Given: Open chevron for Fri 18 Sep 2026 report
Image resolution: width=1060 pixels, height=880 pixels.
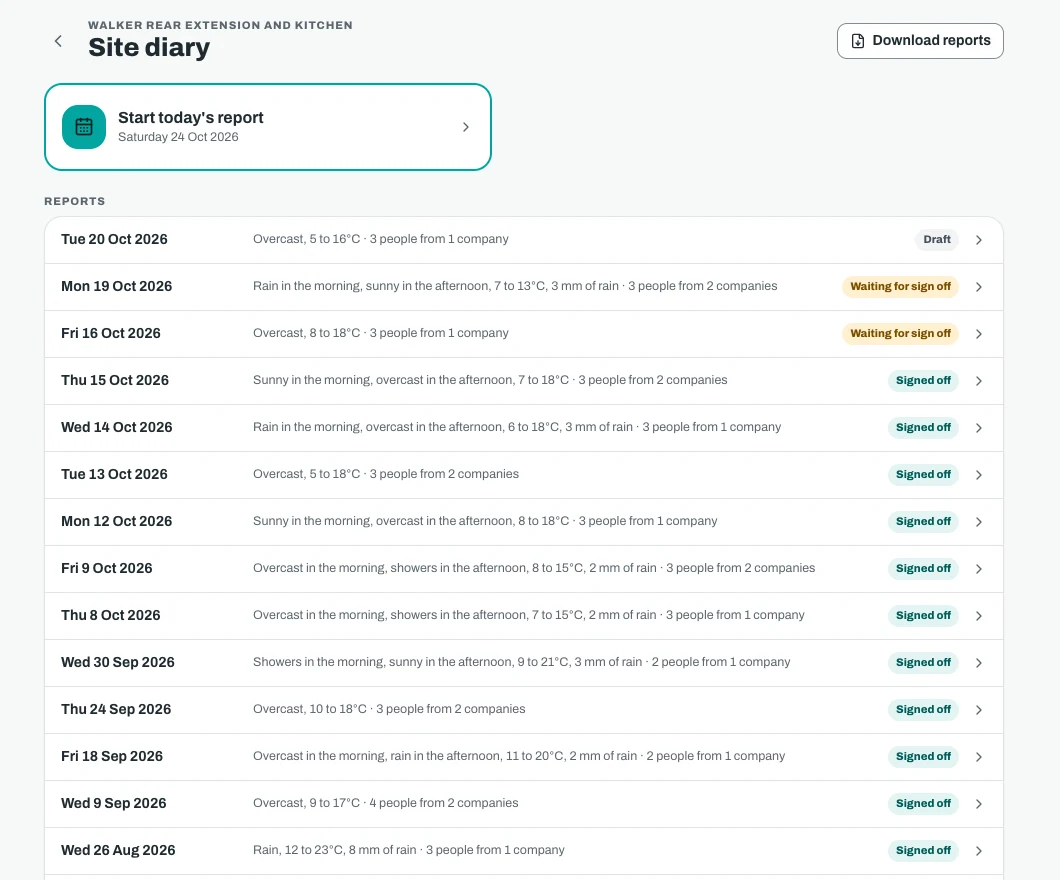Looking at the screenshot, I should 979,756.
